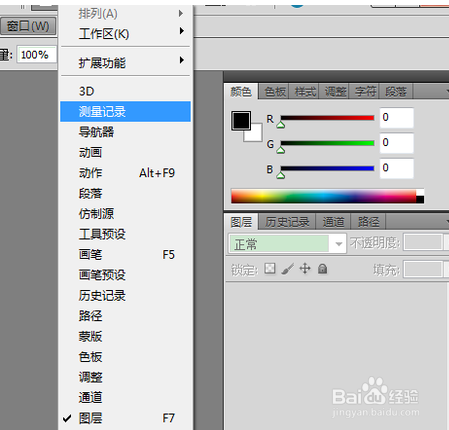This screenshot has width=449, height=430.
Task: Pick black at the spectrum ramp end
Action: point(420,199)
